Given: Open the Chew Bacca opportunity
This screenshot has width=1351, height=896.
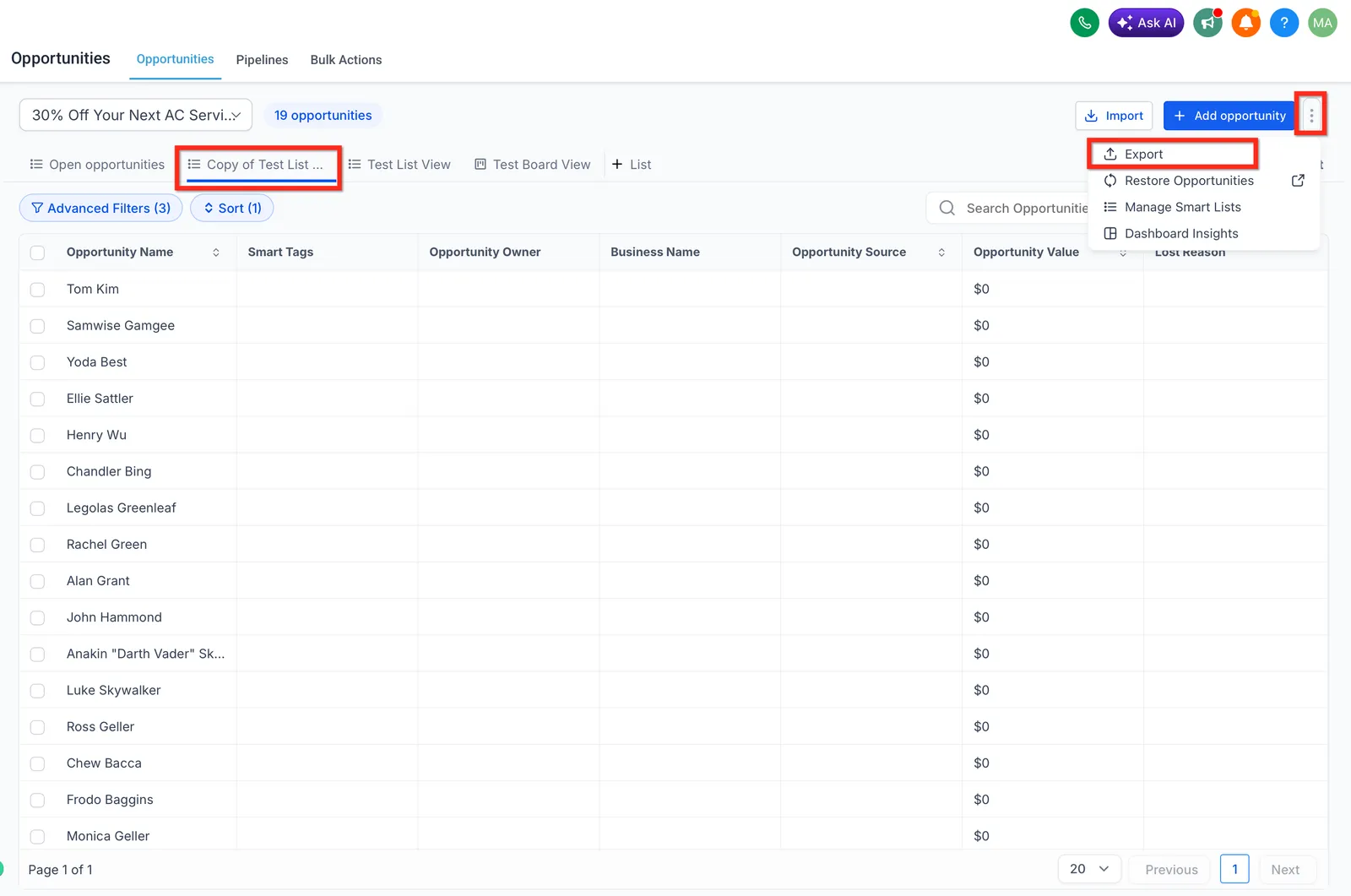Looking at the screenshot, I should [104, 763].
